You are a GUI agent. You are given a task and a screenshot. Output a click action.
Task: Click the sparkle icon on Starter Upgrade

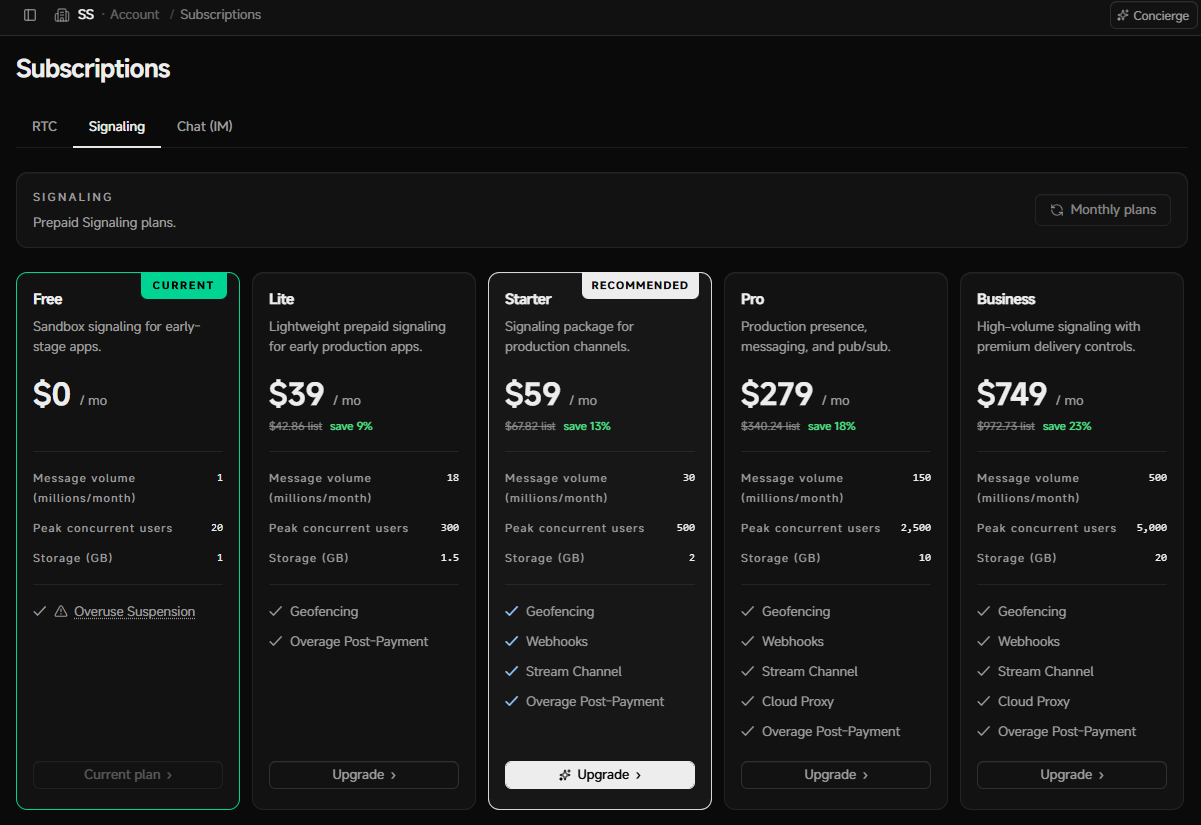click(565, 775)
